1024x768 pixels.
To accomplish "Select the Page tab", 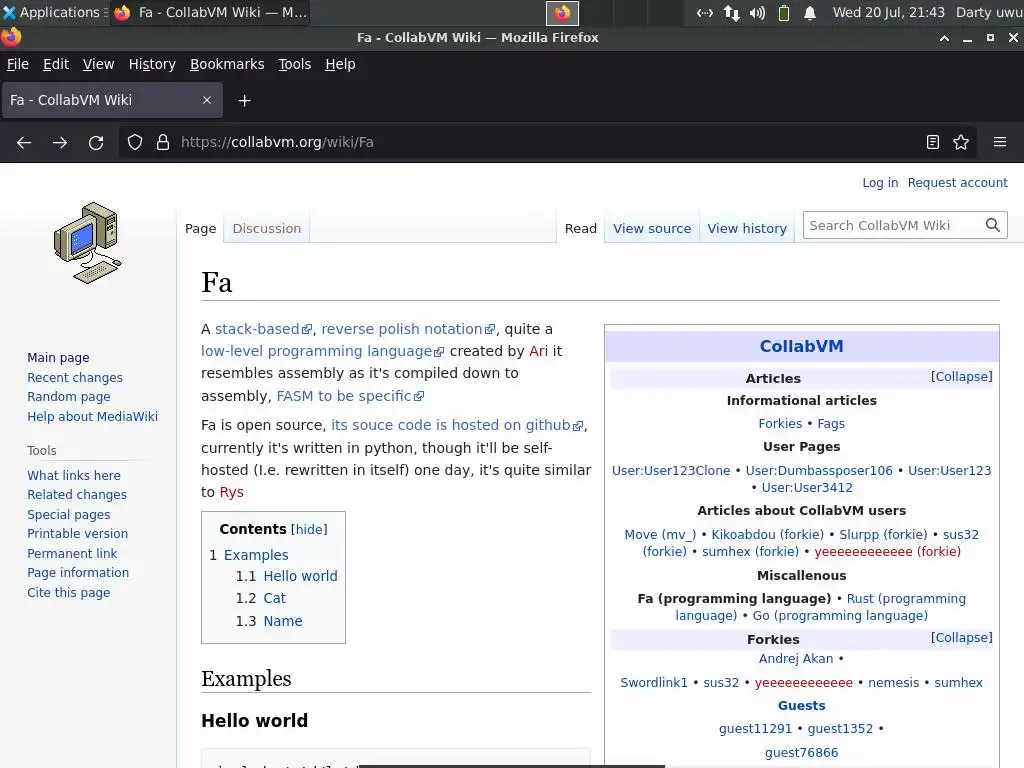I will 200,229.
